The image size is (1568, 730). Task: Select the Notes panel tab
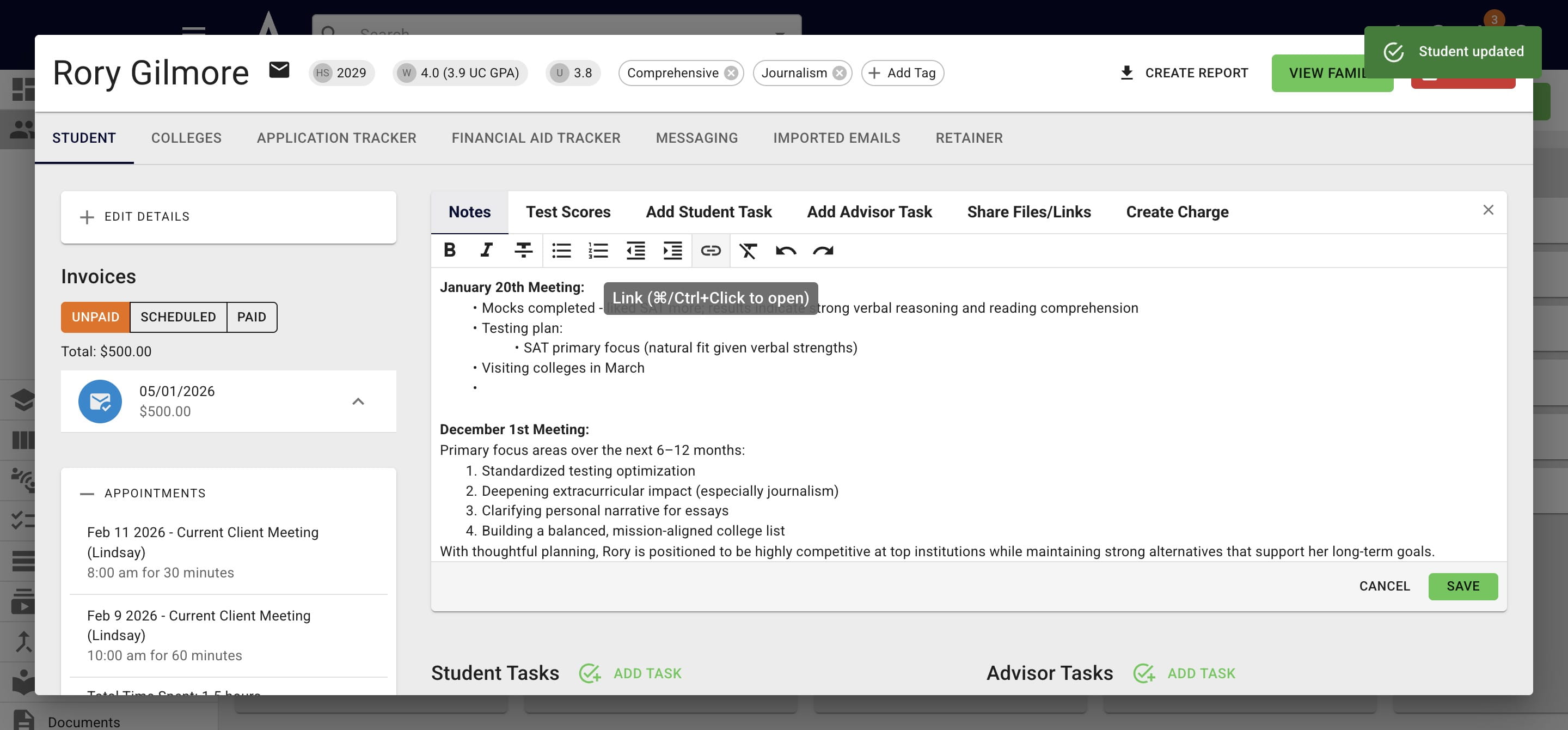[x=469, y=212]
